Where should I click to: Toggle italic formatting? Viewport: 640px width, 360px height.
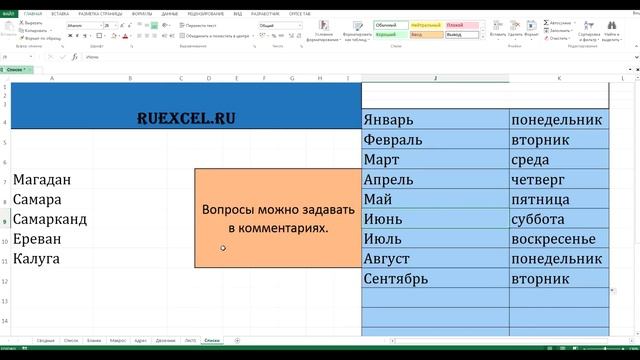(x=77, y=36)
